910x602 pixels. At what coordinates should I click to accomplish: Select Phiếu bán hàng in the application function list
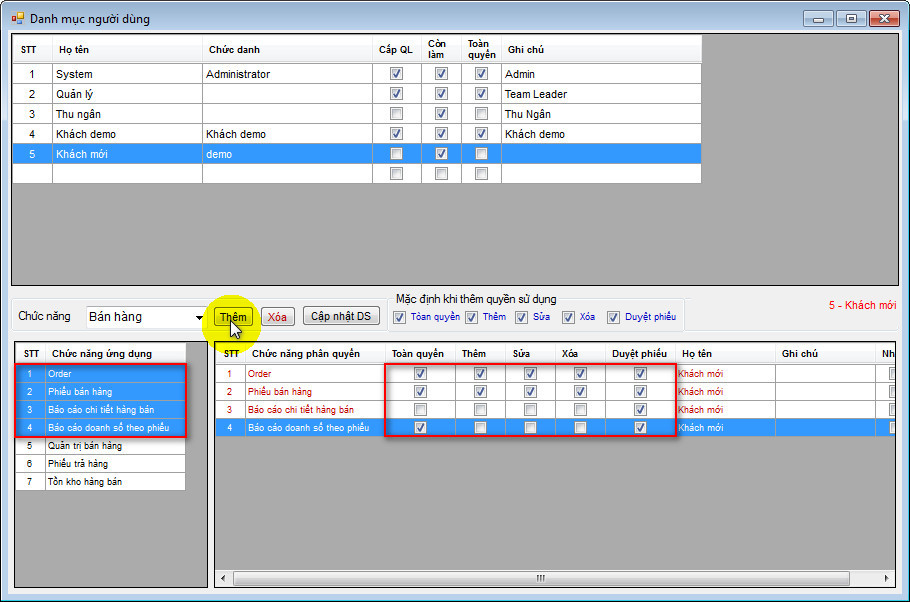[115, 391]
